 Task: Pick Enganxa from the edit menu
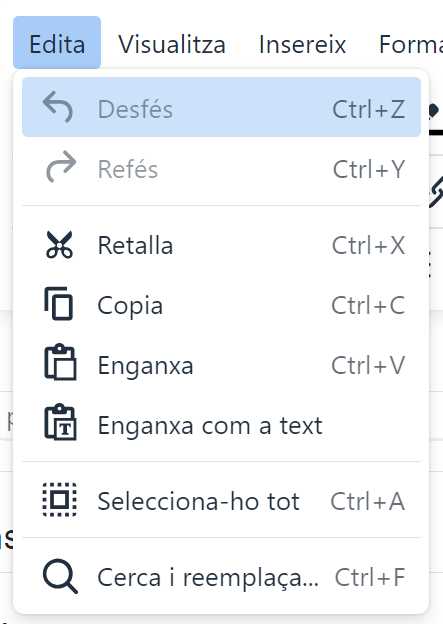coord(221,365)
